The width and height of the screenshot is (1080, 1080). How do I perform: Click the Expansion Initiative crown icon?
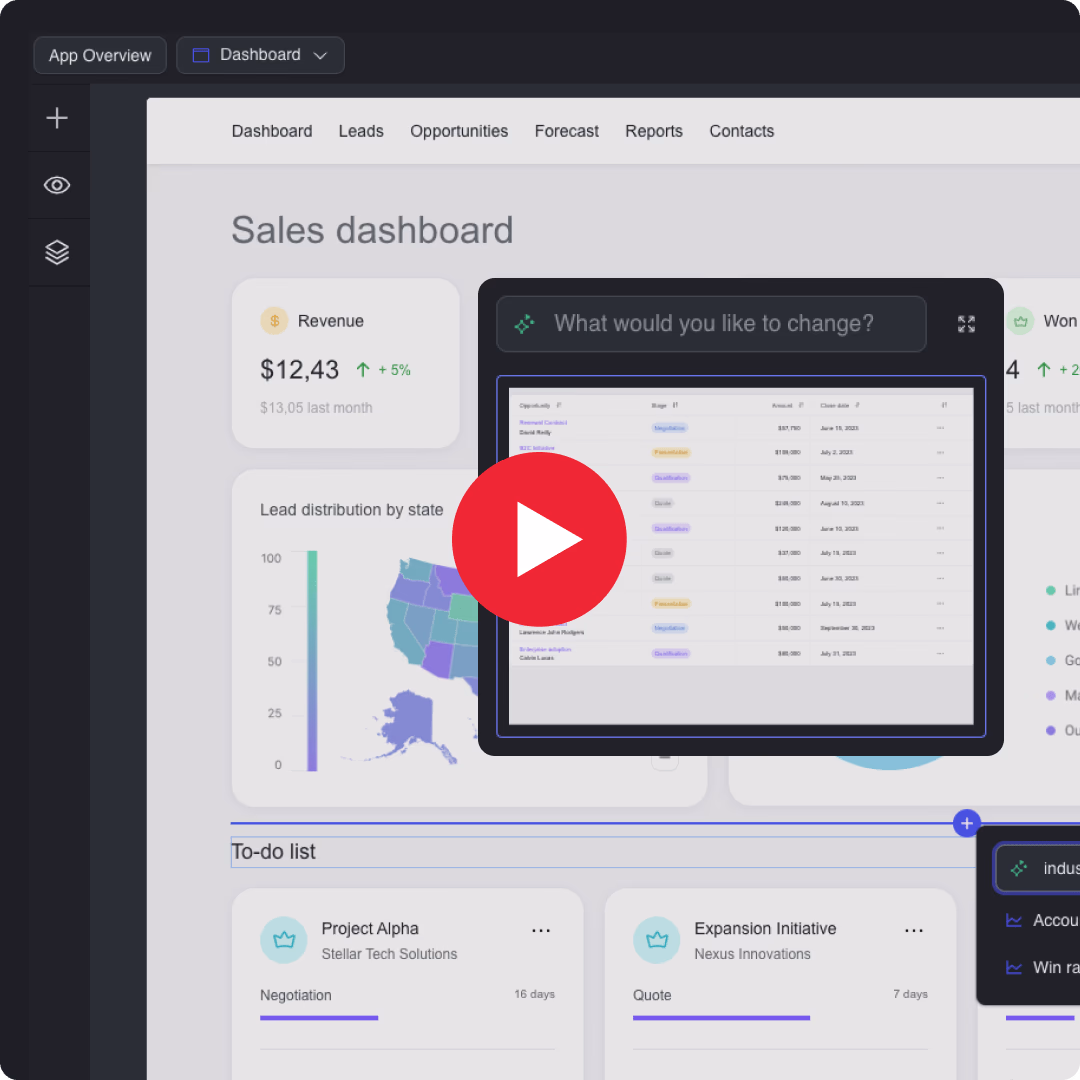click(657, 940)
